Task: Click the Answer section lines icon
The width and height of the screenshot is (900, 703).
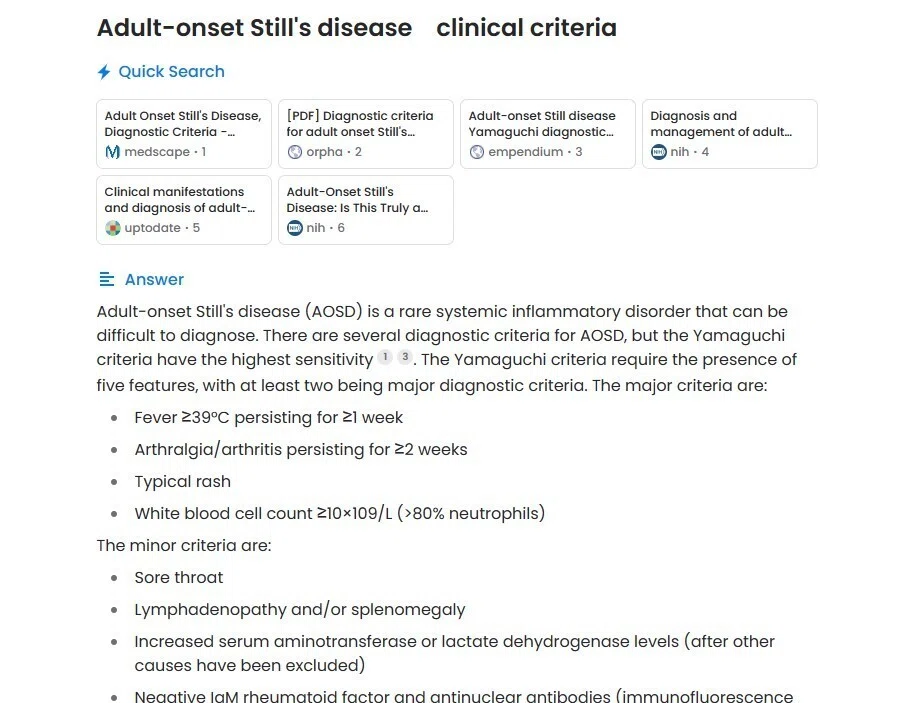Action: point(107,279)
